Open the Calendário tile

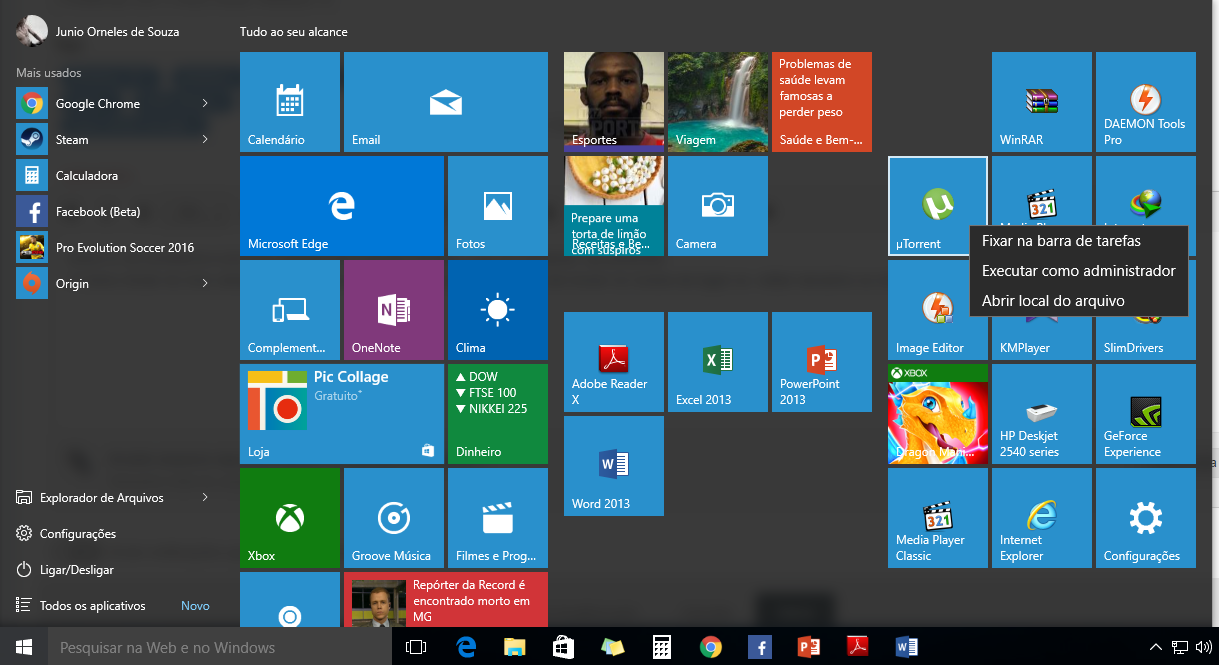(x=290, y=101)
